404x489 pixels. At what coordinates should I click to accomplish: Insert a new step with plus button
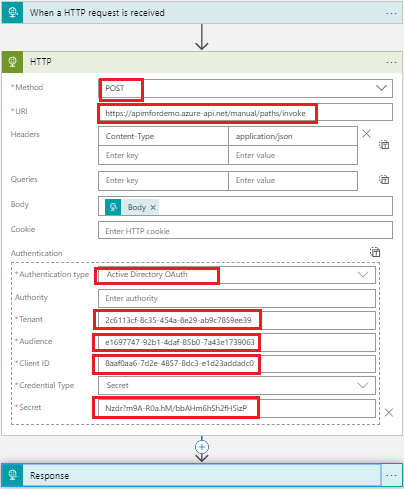(202, 447)
